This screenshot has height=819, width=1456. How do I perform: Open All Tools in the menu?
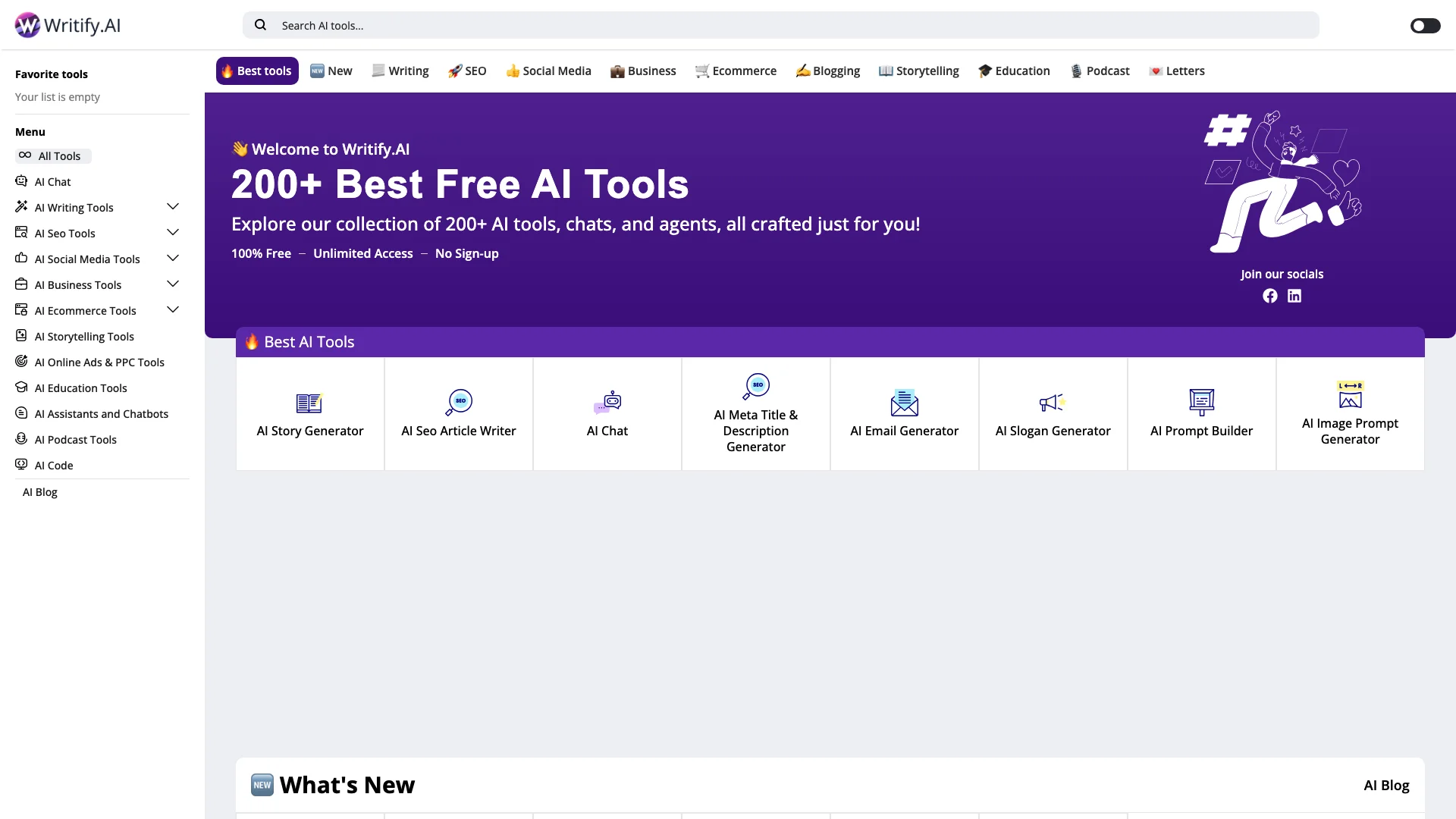pos(53,155)
